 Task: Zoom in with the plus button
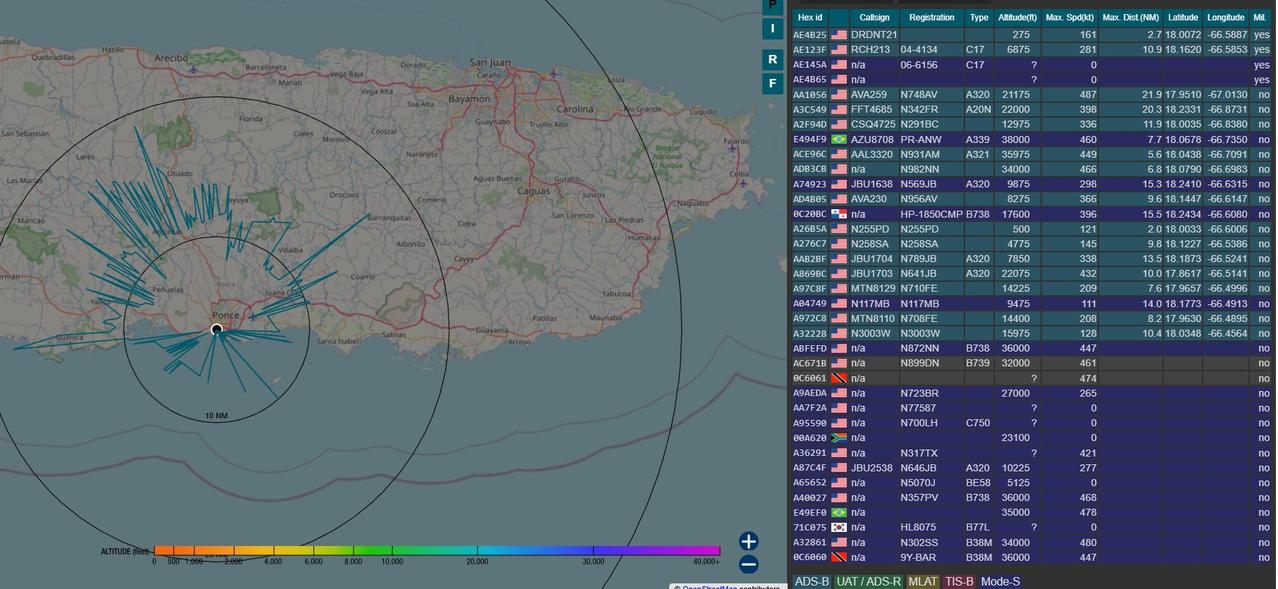point(748,541)
